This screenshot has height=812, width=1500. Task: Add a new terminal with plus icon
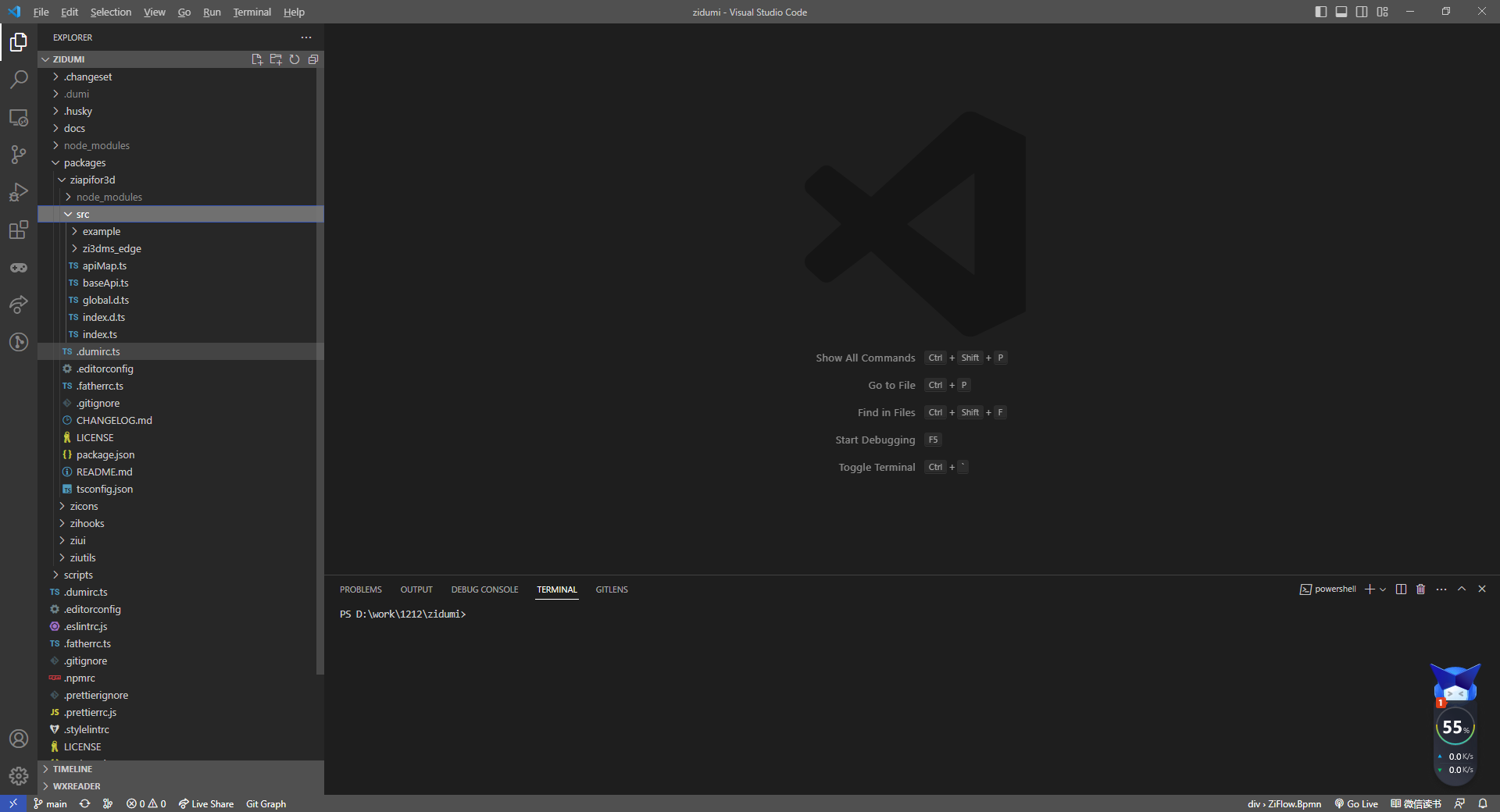pyautogui.click(x=1370, y=589)
